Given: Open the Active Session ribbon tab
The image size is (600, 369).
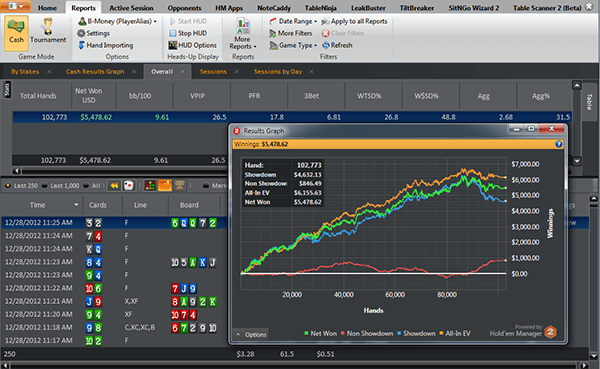Looking at the screenshot, I should coord(131,8).
